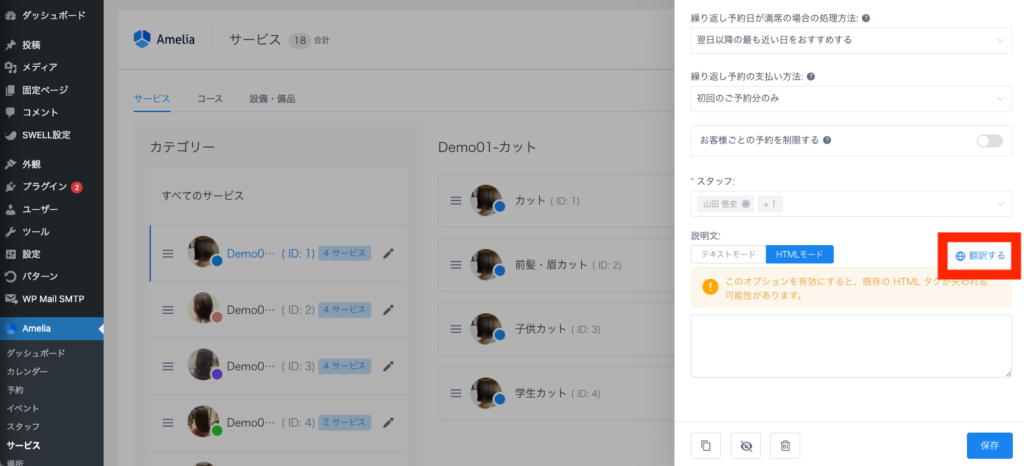Open 翌日以降の最も近い日をおすすめする dropdown
The height and width of the screenshot is (466, 1024).
(851, 40)
